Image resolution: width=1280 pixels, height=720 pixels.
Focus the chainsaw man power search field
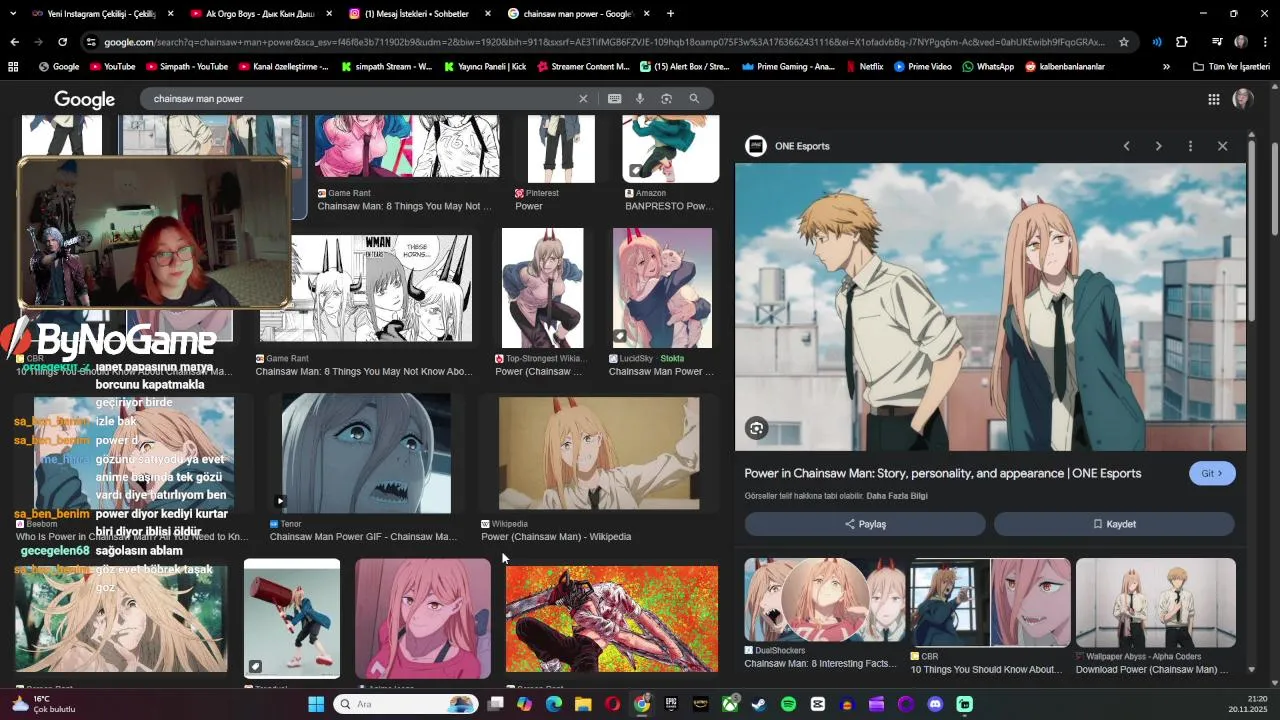click(360, 99)
